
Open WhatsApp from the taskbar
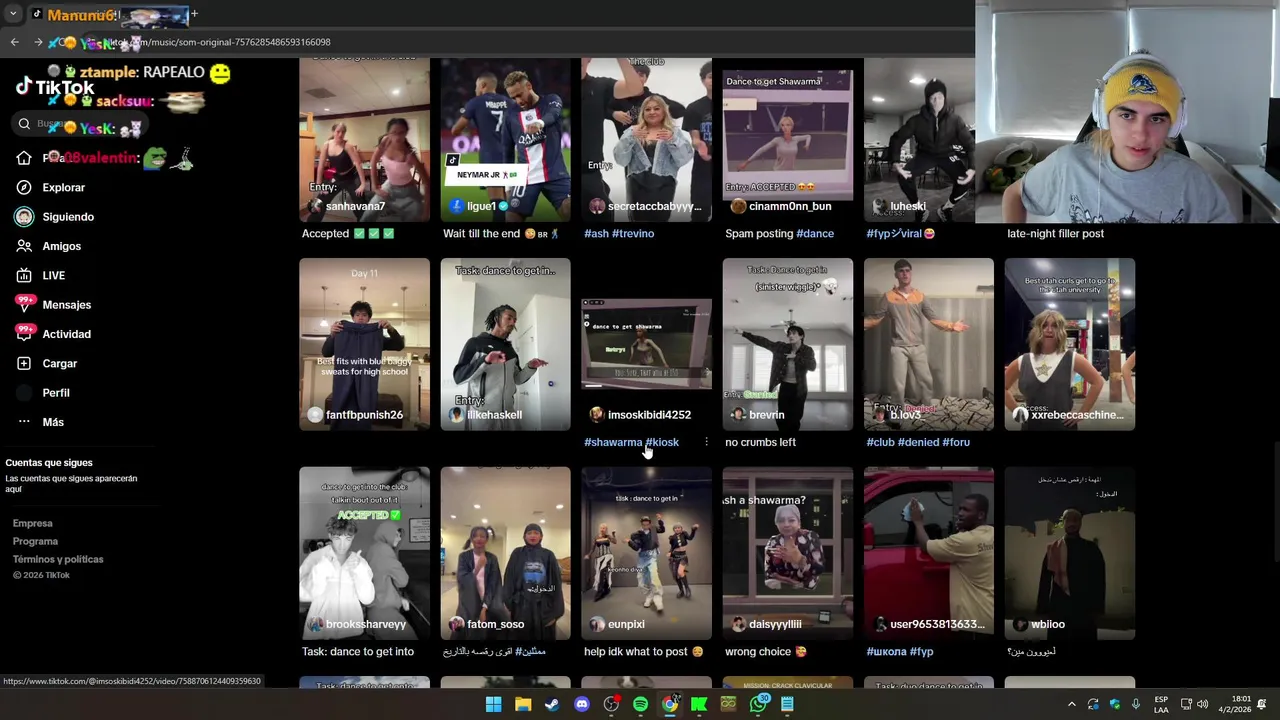pos(758,704)
